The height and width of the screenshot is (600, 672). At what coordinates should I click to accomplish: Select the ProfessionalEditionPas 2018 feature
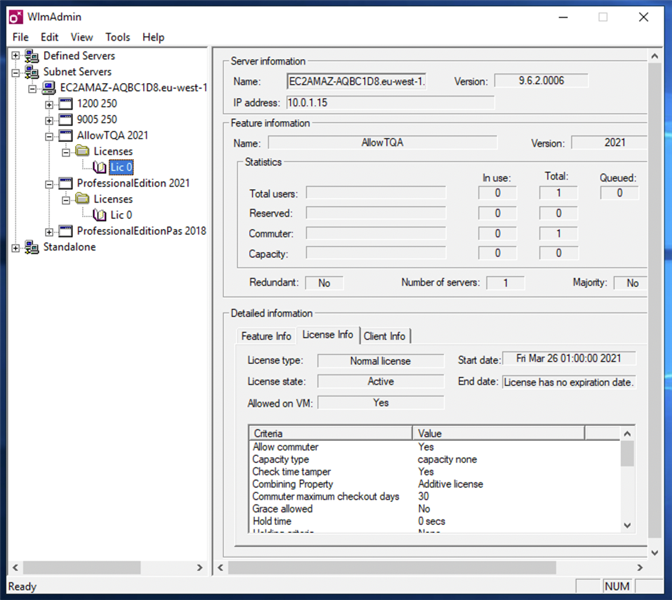(141, 231)
